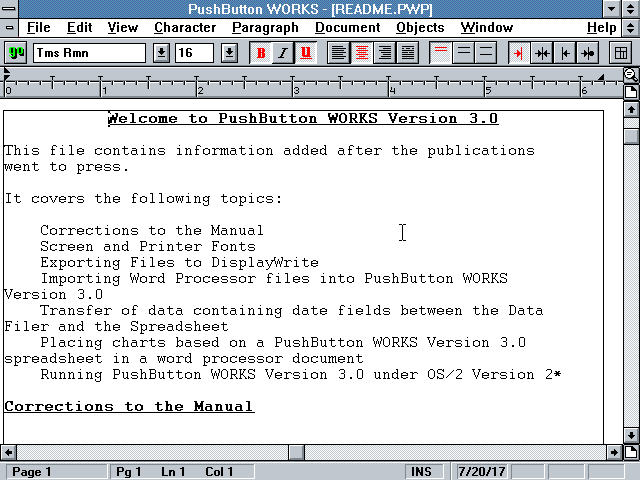640x480 pixels.
Task: Click the vertical scrollbar up arrow
Action: click(x=631, y=109)
